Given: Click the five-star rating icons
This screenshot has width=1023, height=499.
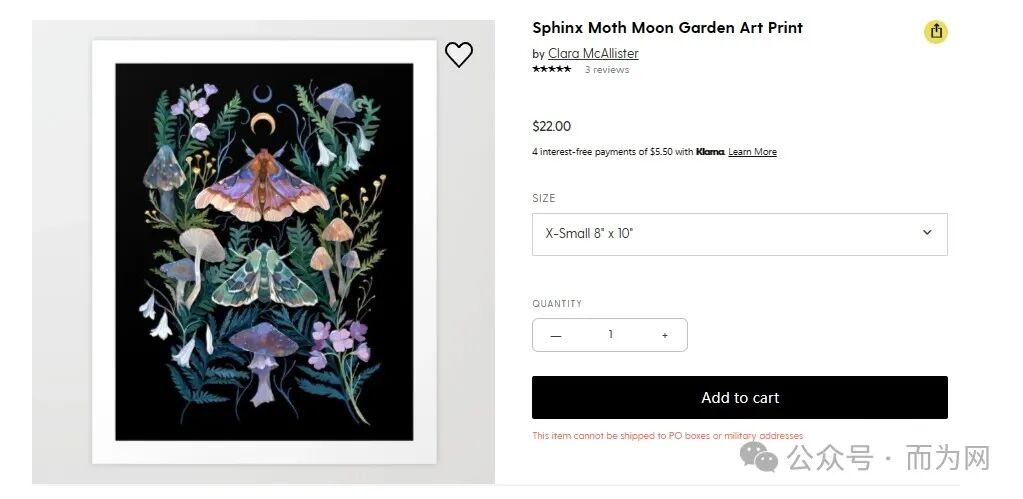Looking at the screenshot, I should (x=551, y=70).
